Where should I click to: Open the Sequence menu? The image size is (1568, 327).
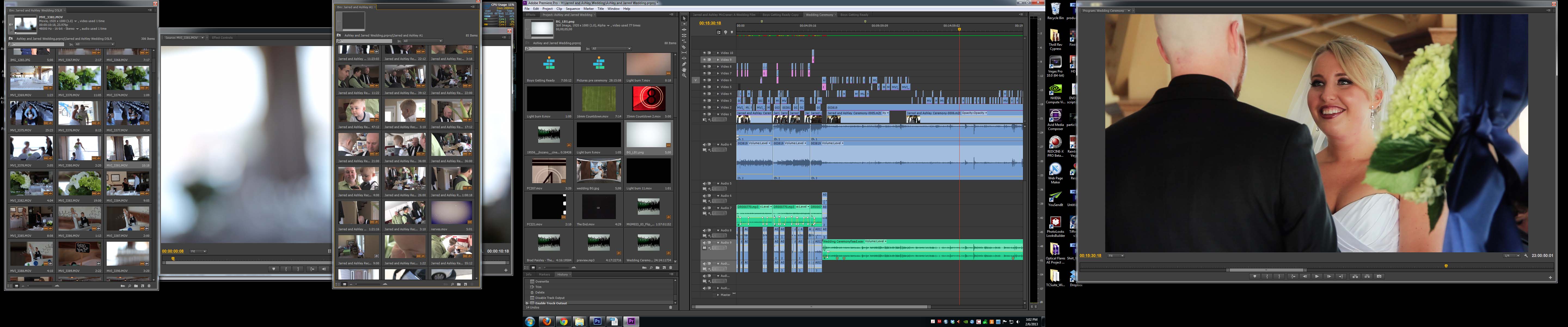point(572,8)
